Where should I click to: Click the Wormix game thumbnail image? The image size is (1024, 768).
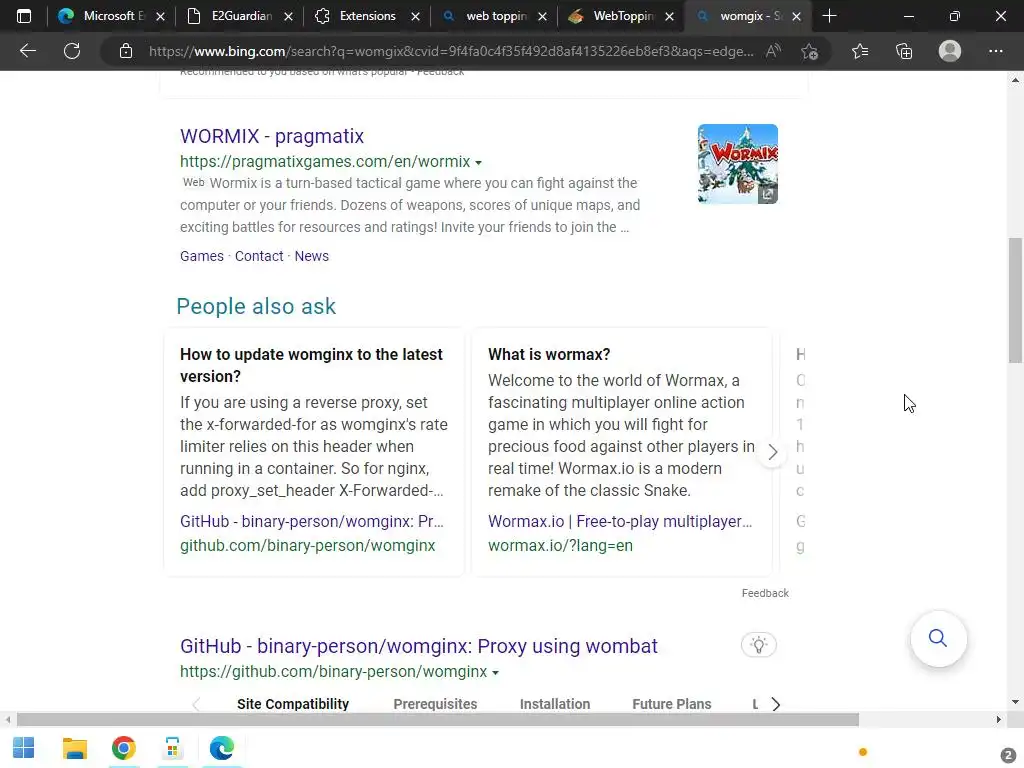coord(737,164)
